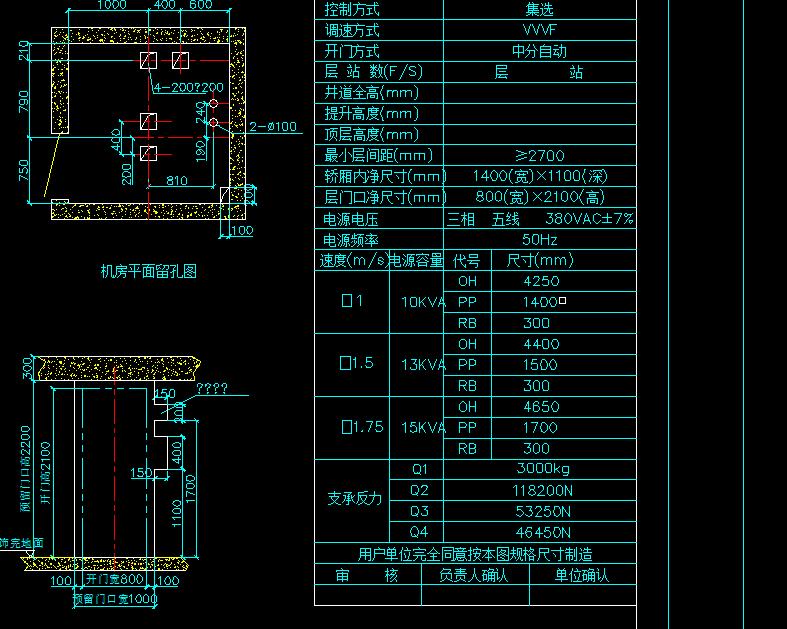This screenshot has width=787, height=629.
Task: Click the 负责人确认 header cell
Action: coord(474,575)
